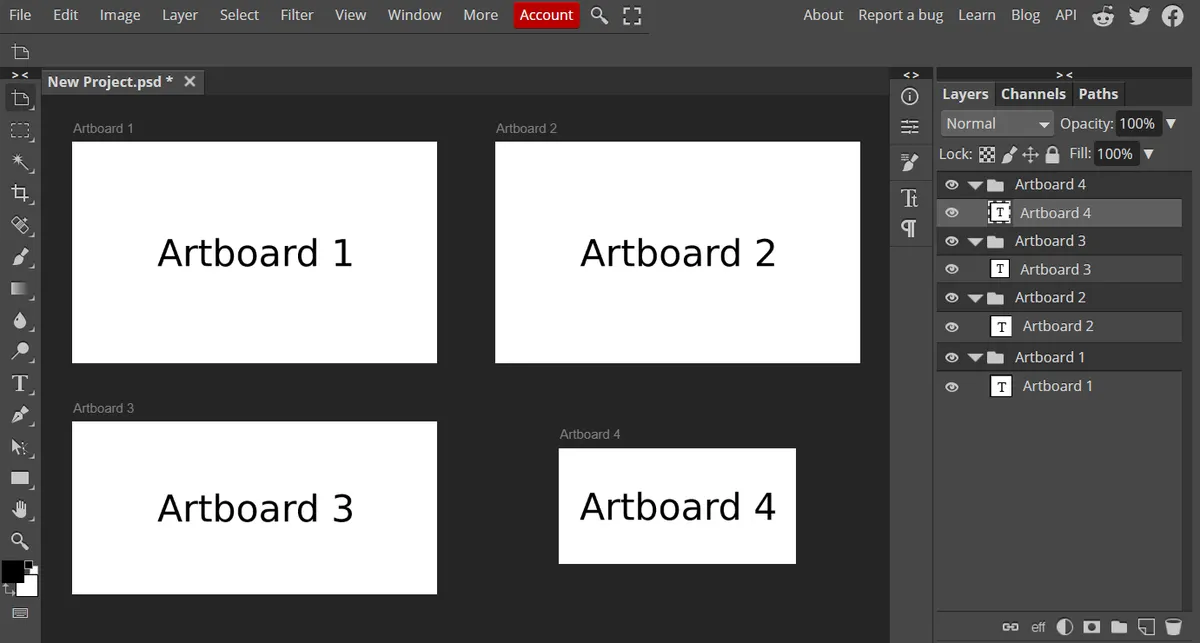Open the Normal blend mode dropdown
1200x643 pixels.
[997, 124]
